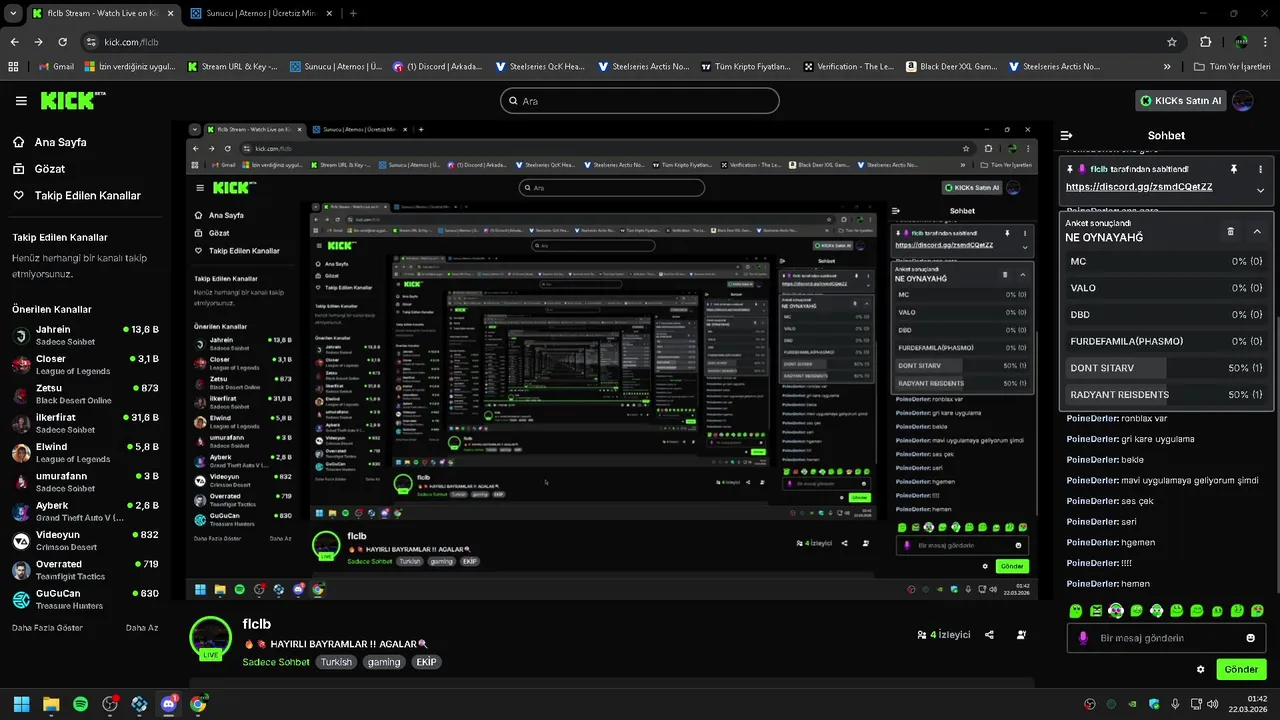Click the EKİP stream tag
This screenshot has width=1280, height=720.
coord(427,662)
